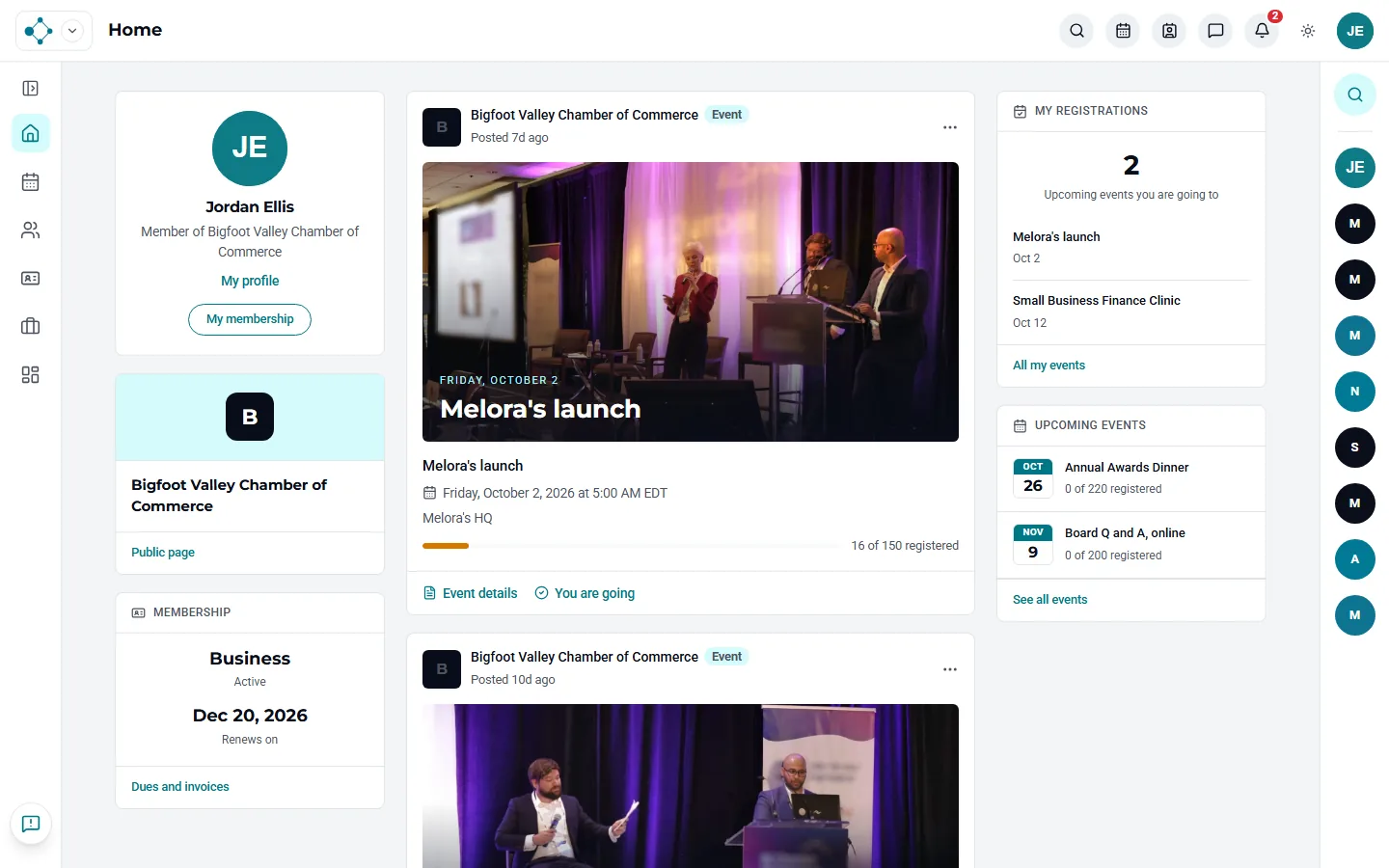Screen dimensions: 1389x868
Task: Open the Events calendar in the left sidebar
Action: tap(31, 181)
